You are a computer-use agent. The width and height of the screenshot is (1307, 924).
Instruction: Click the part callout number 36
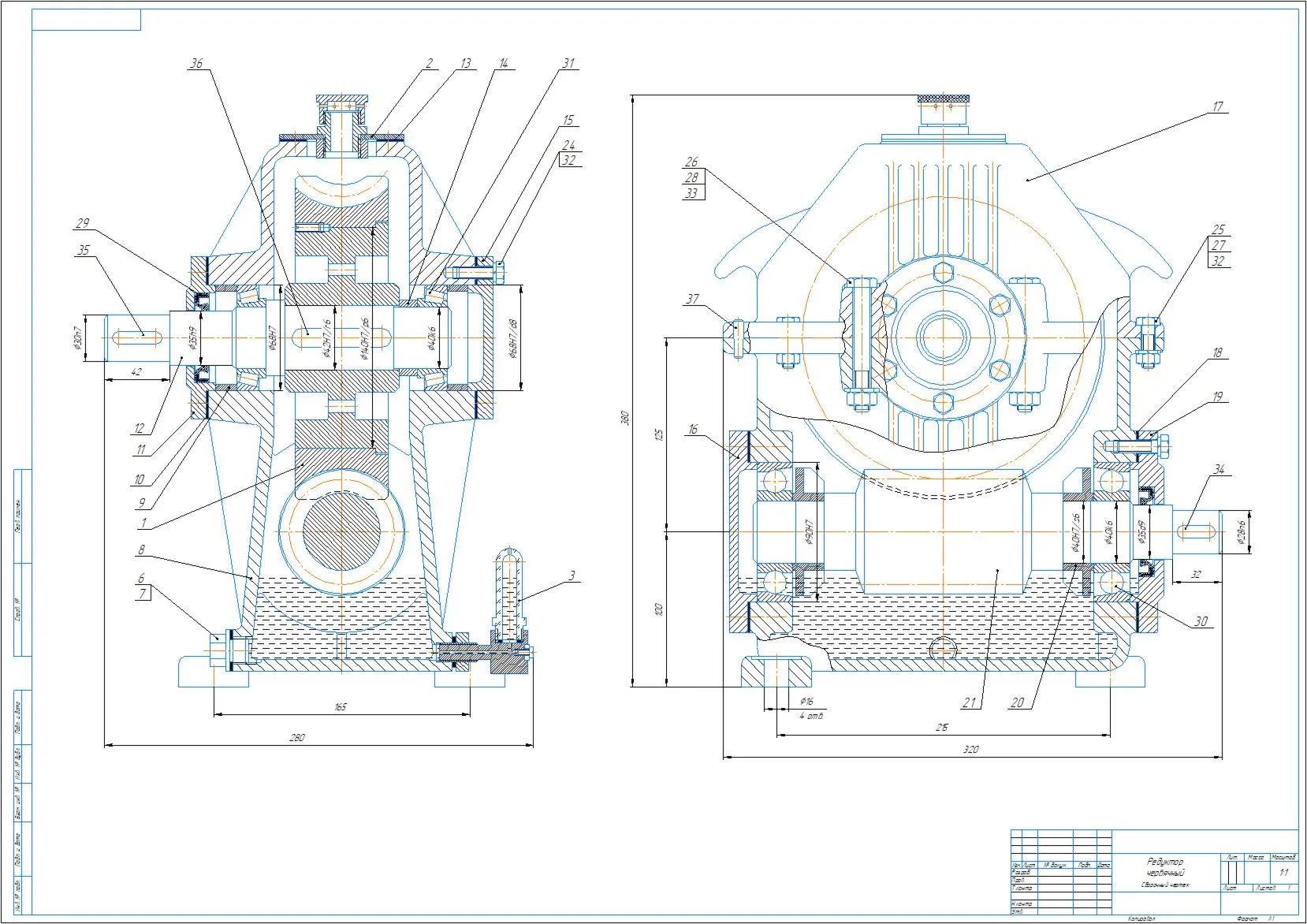point(196,64)
